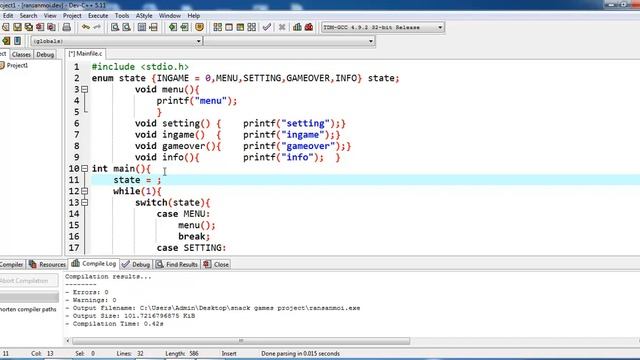The width and height of the screenshot is (640, 360).
Task: Open Profile Analysis chart icon
Action: pyautogui.click(x=298, y=27)
